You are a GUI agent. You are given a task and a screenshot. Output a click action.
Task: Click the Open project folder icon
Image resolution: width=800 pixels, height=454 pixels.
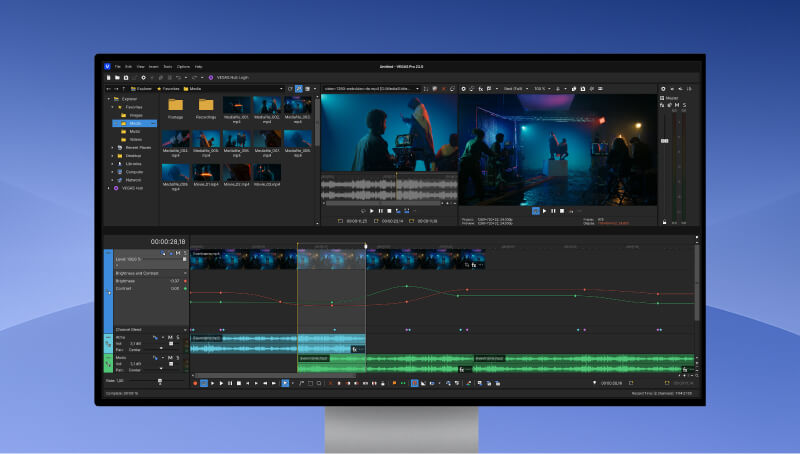[x=117, y=78]
